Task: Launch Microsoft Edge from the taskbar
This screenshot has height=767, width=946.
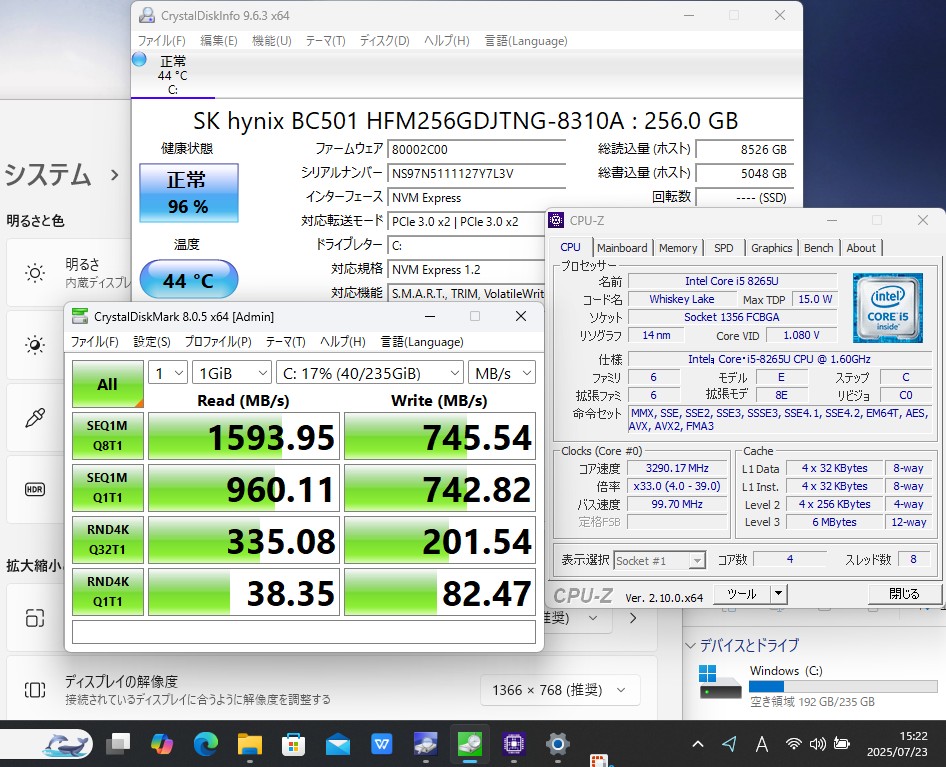Action: (x=206, y=744)
